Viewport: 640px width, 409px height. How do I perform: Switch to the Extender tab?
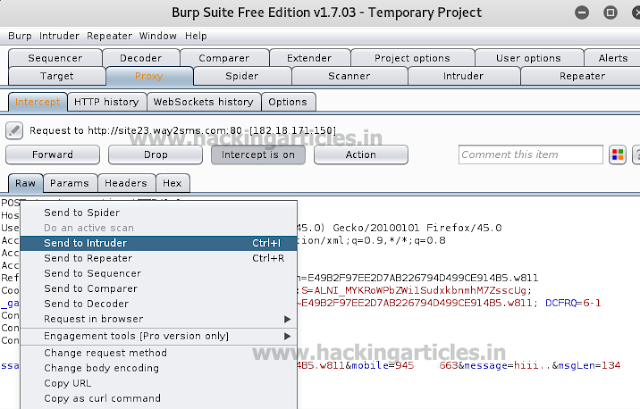309,58
